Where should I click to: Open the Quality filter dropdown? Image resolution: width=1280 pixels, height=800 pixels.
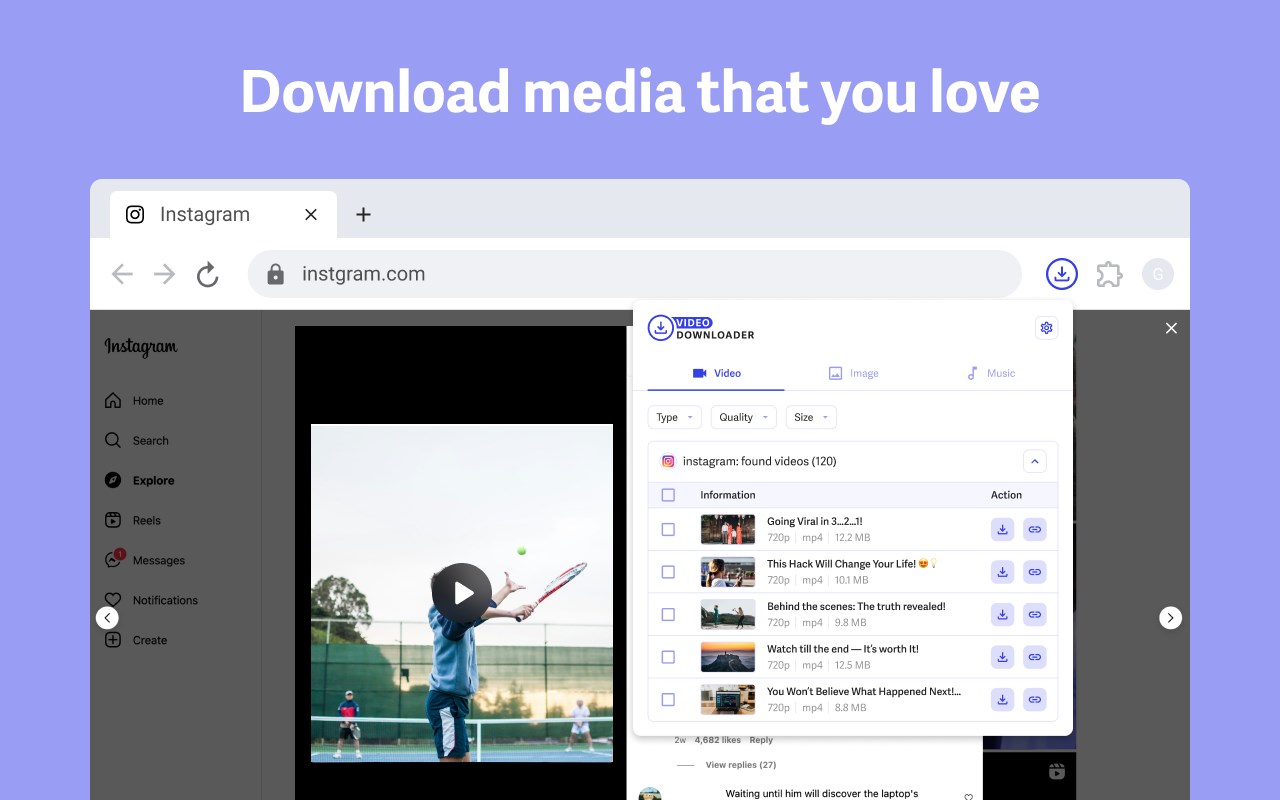click(743, 417)
